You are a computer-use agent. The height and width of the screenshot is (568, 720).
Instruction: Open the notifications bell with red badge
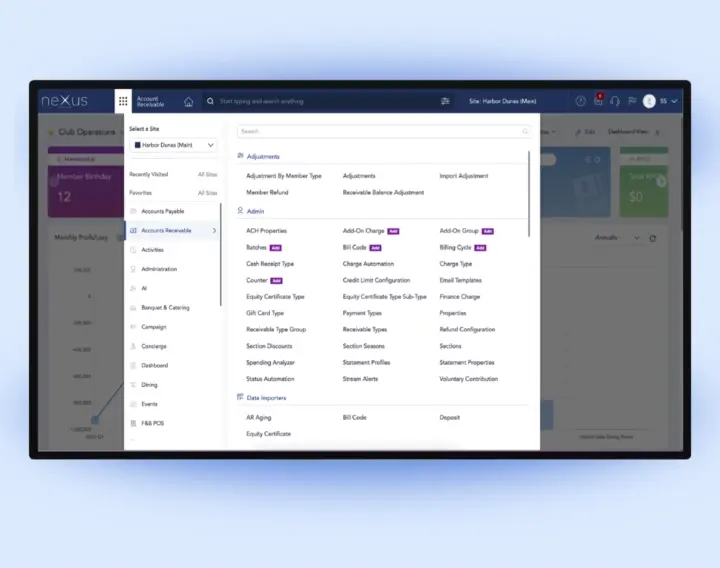[598, 101]
